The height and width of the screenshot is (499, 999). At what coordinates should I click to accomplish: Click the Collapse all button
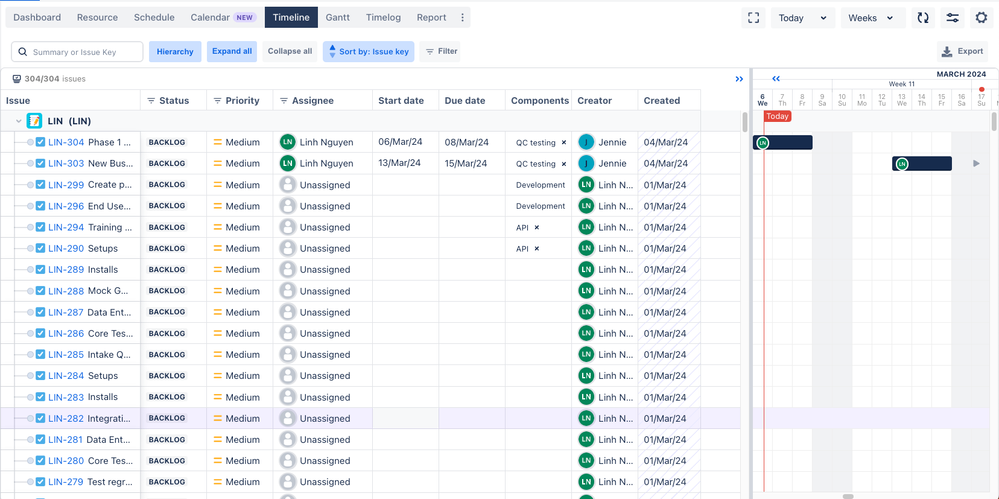coord(290,52)
